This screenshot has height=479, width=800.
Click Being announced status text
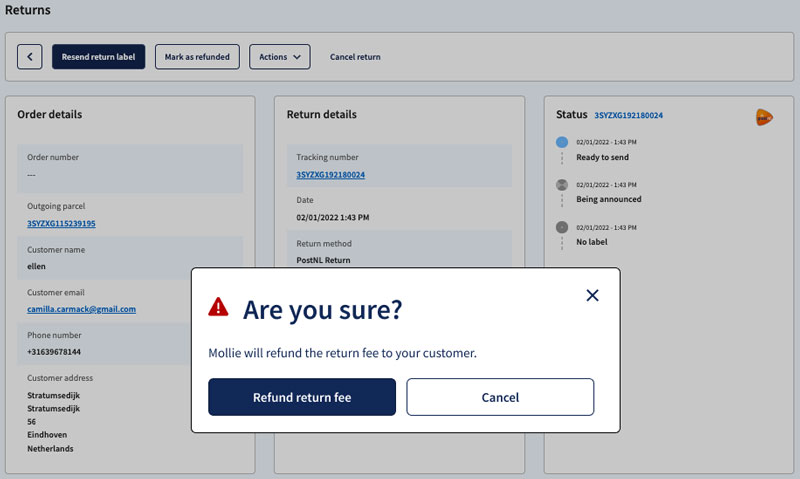609,199
